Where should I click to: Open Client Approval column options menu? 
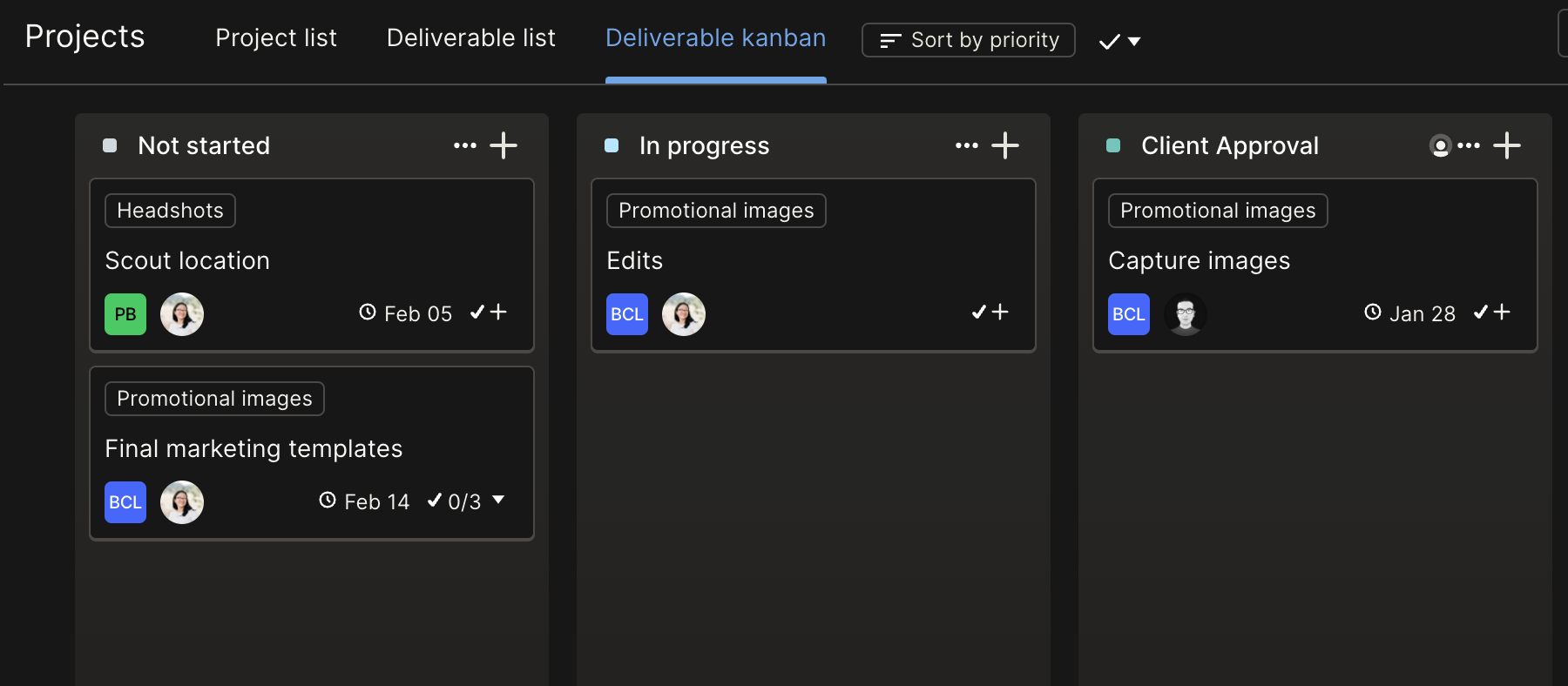1469,145
